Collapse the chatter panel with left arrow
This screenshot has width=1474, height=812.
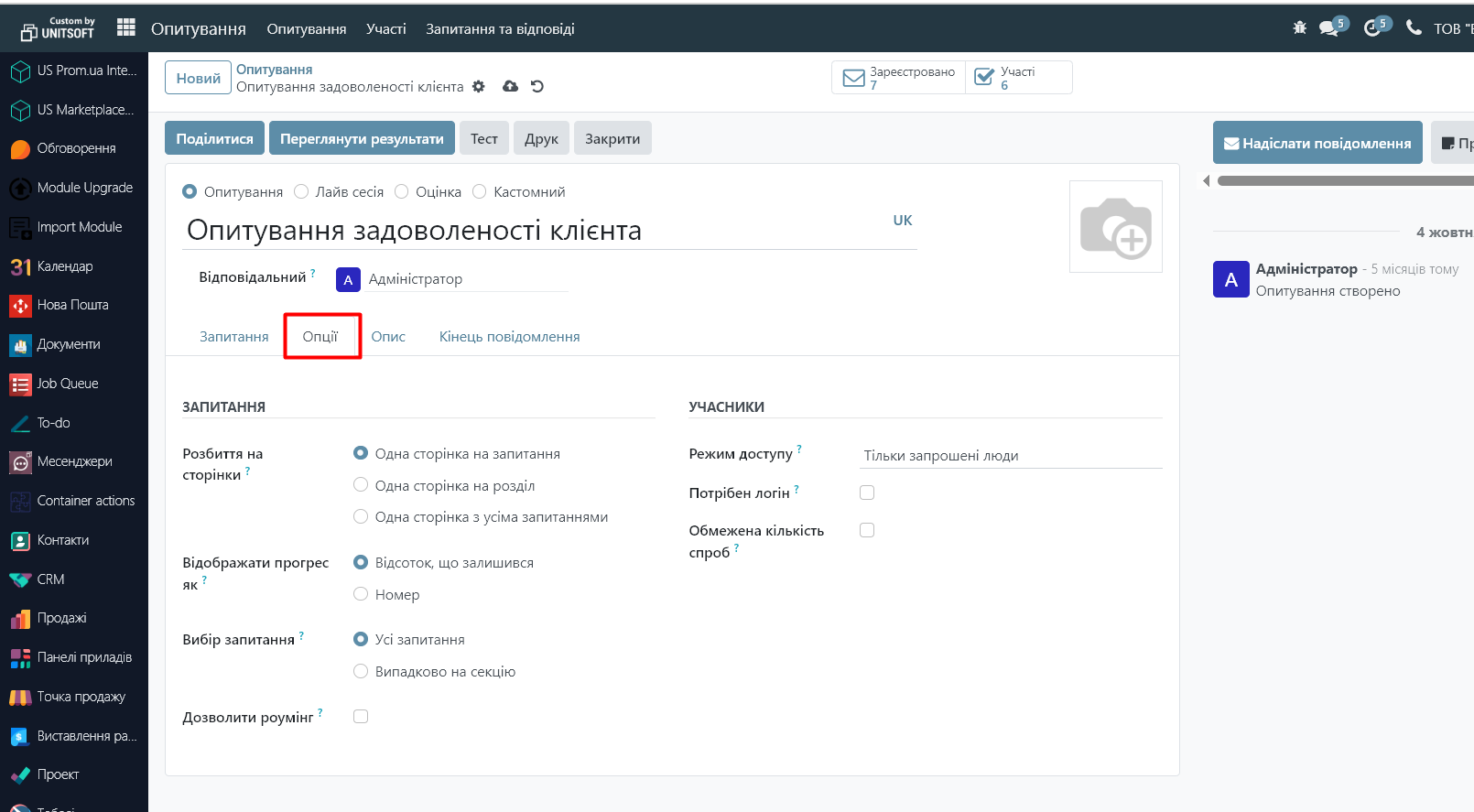[x=1206, y=181]
